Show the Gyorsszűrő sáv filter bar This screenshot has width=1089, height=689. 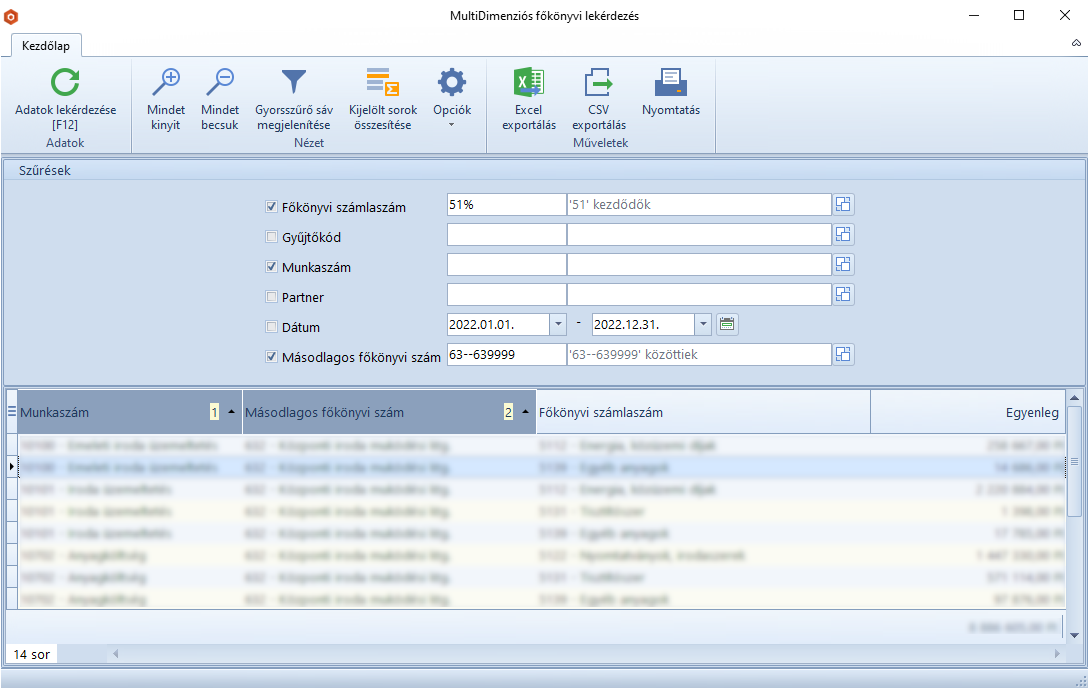click(293, 84)
